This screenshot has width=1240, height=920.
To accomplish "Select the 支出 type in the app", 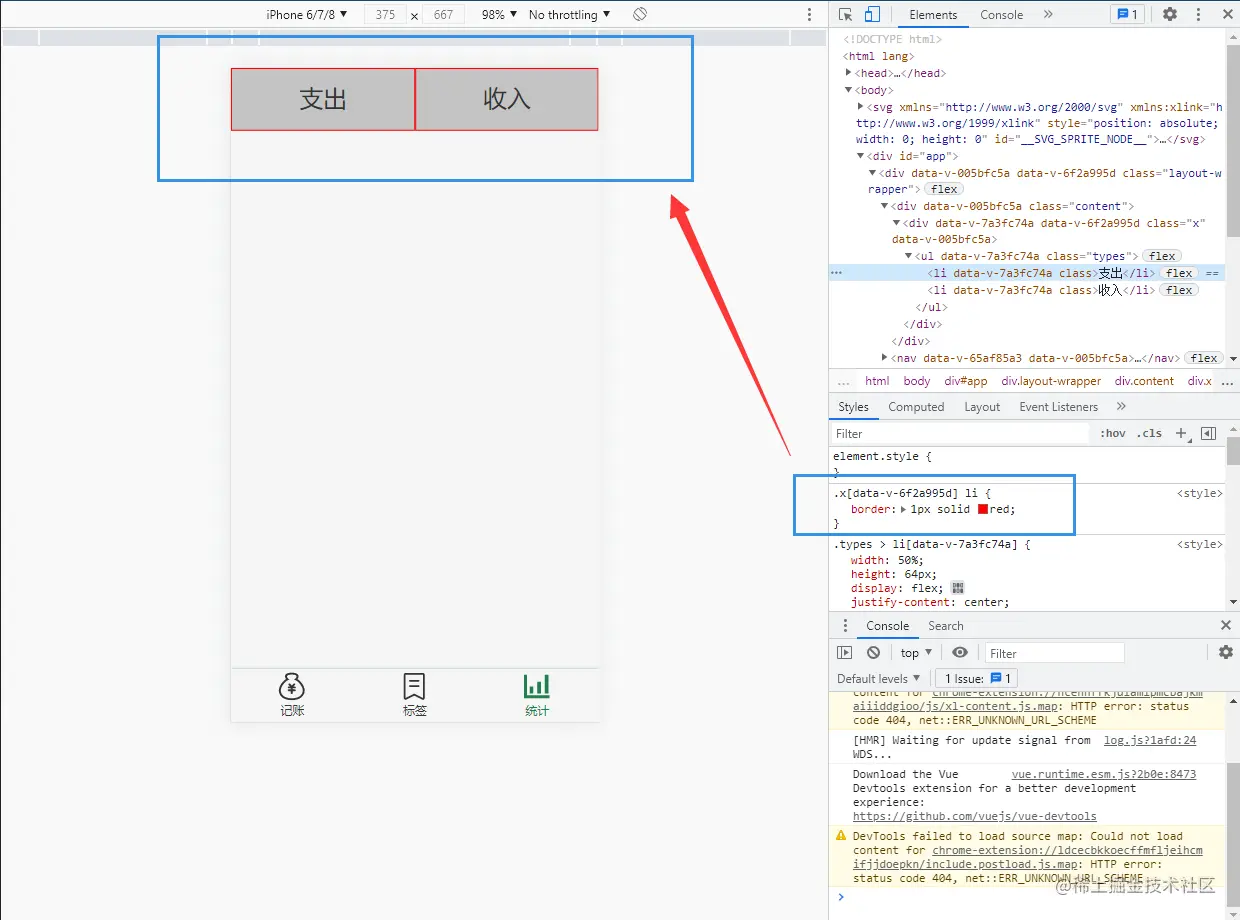I will coord(323,99).
